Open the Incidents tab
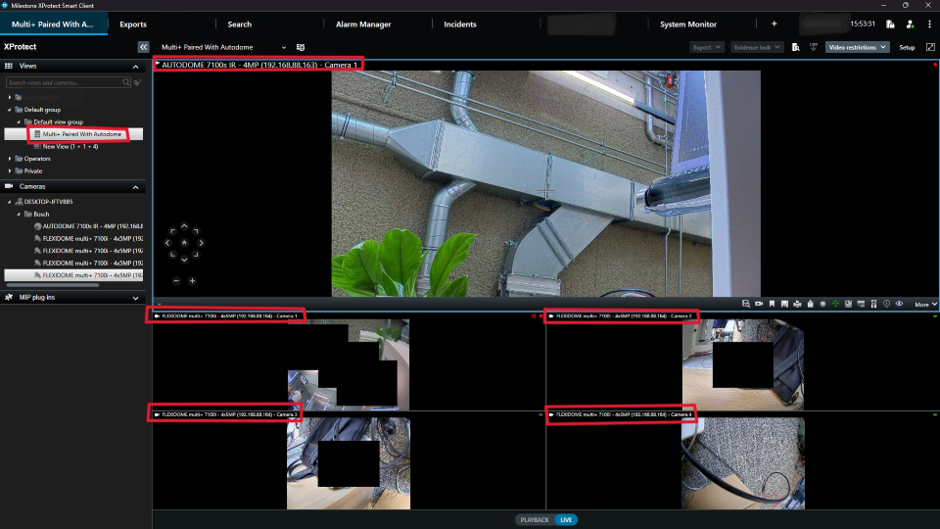940x529 pixels. coord(460,24)
